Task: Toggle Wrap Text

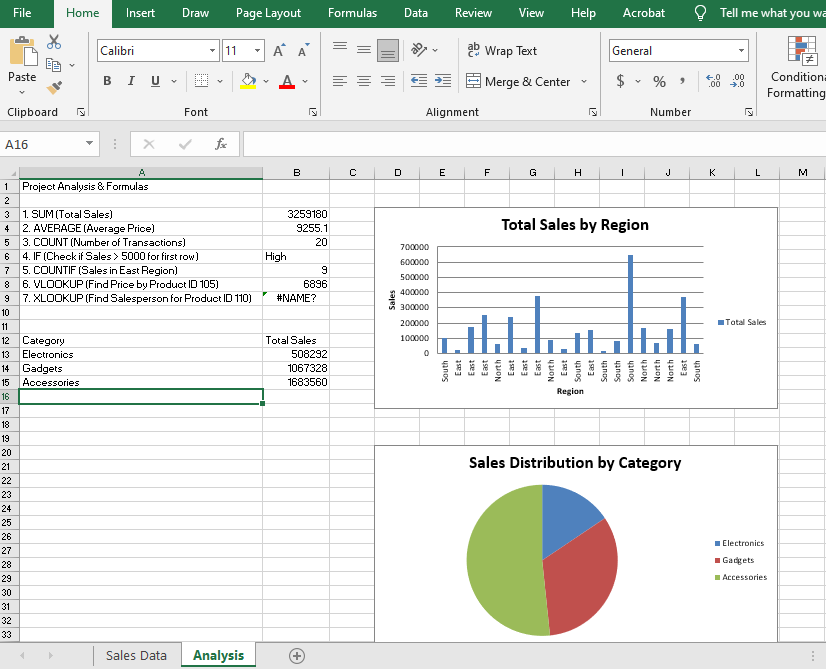Action: [x=502, y=51]
